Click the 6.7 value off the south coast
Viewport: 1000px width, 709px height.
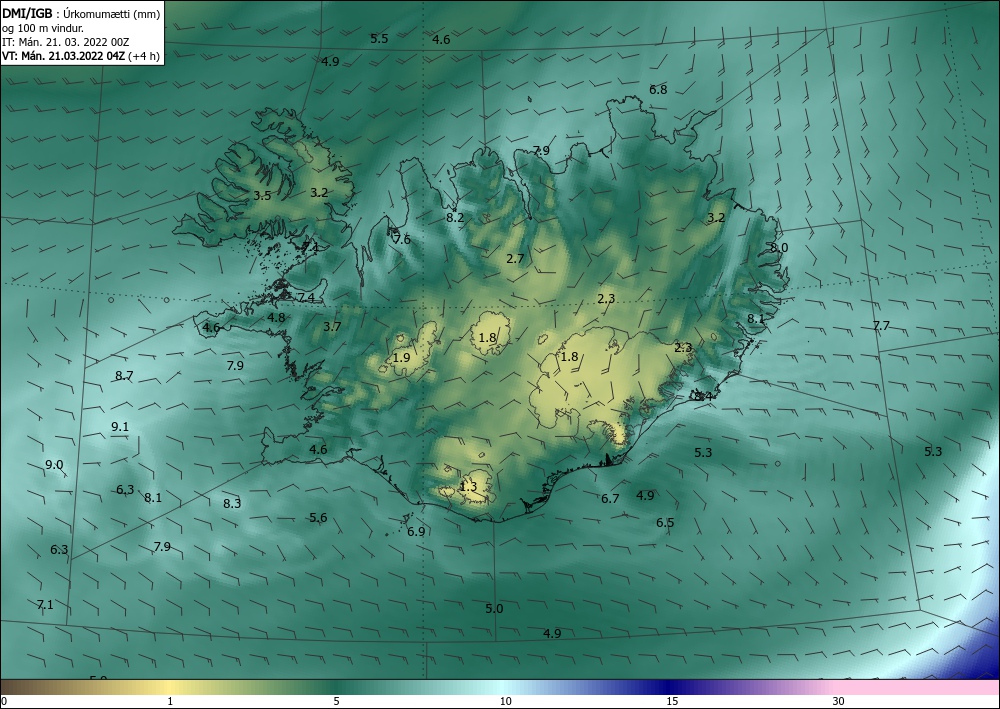[x=610, y=499]
